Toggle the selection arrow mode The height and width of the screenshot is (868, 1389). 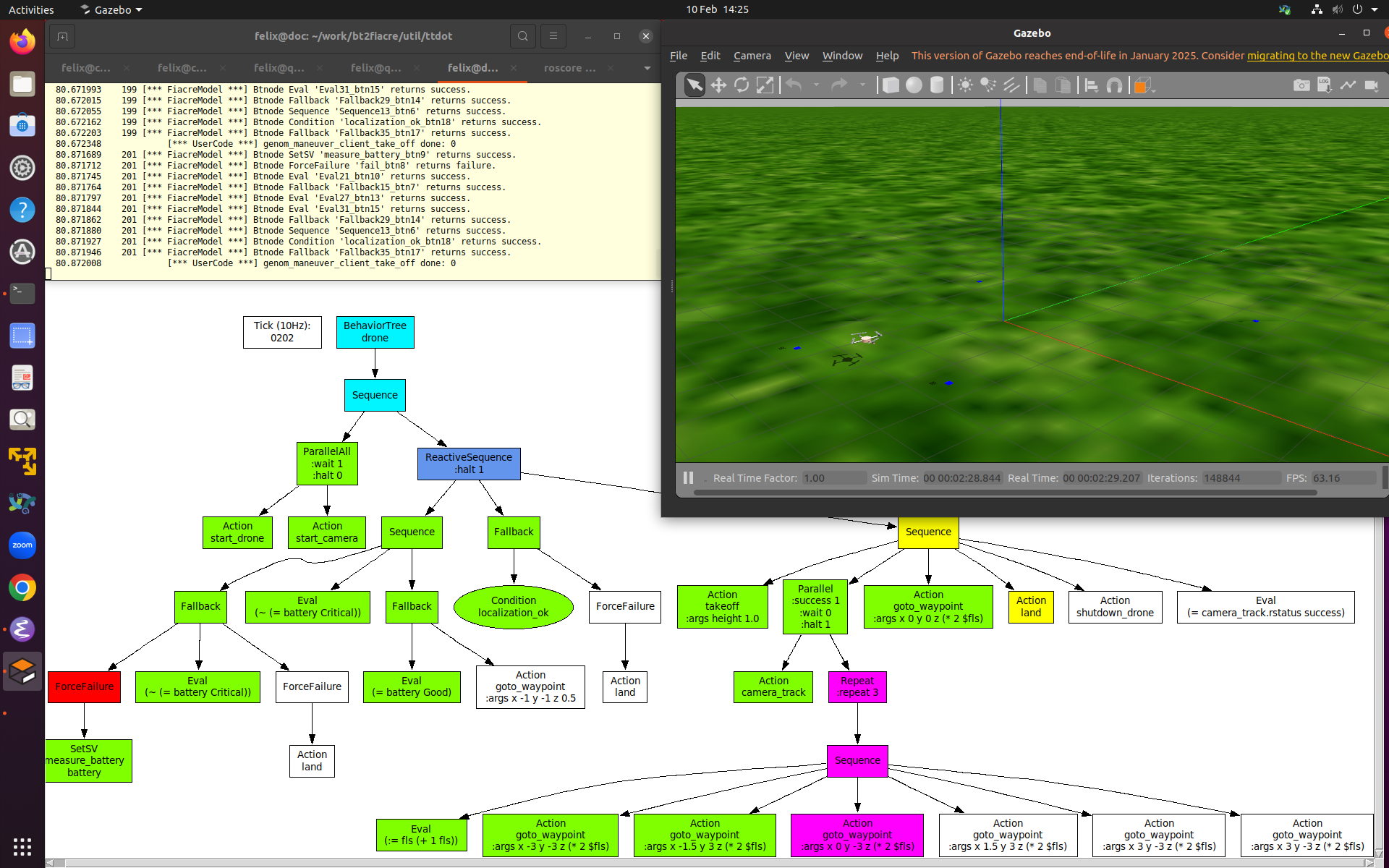pos(694,85)
